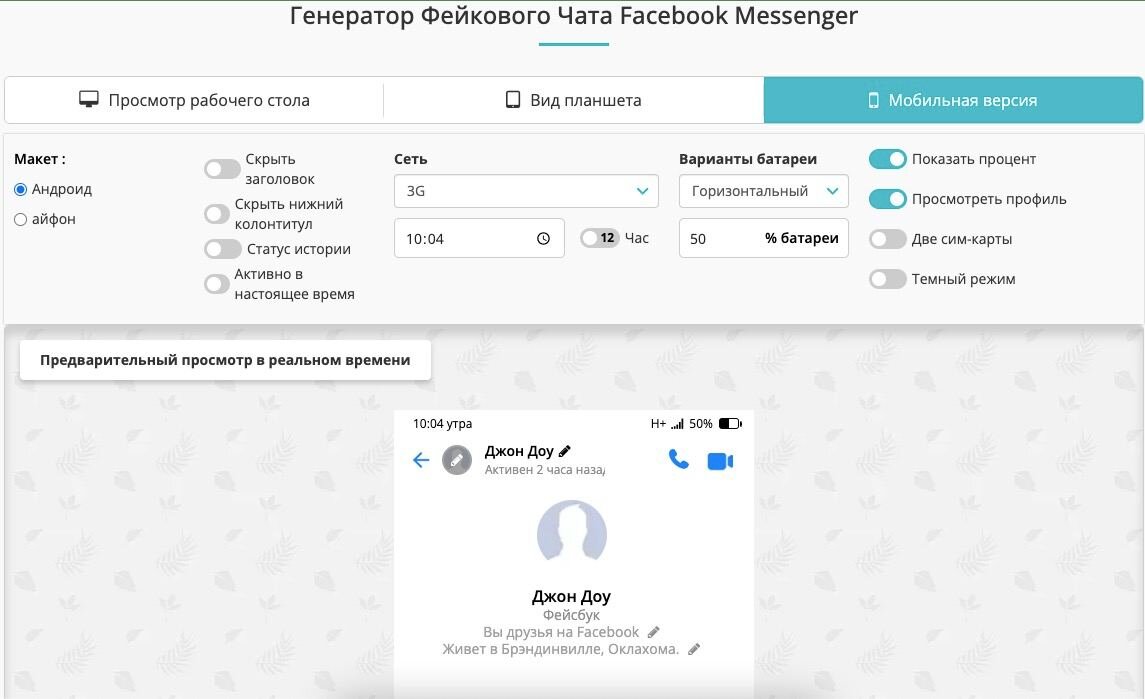Turn off the Просмотреть профиль switch
The width and height of the screenshot is (1145, 699).
point(887,199)
